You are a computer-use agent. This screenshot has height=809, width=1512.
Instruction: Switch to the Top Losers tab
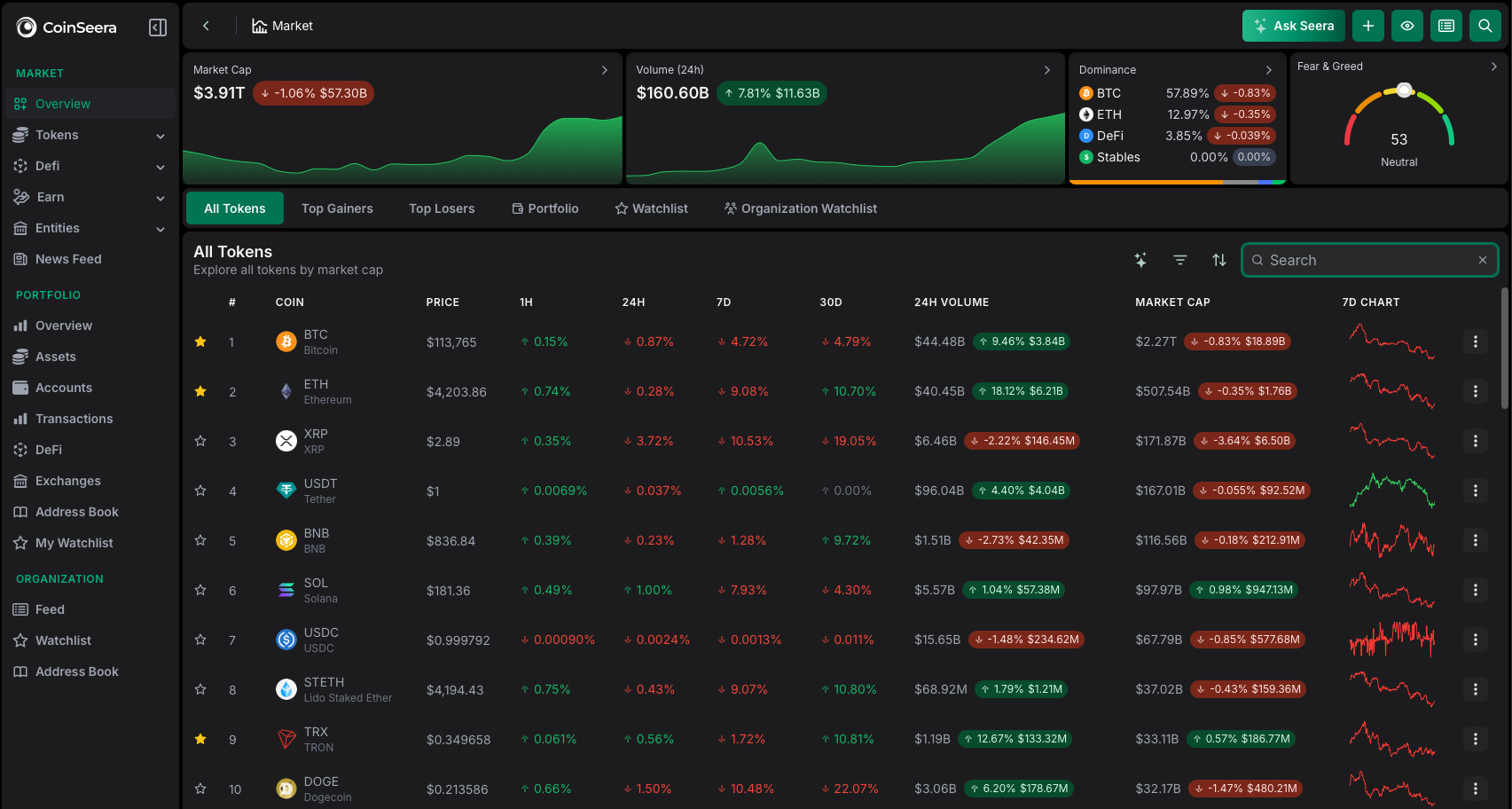tap(442, 208)
